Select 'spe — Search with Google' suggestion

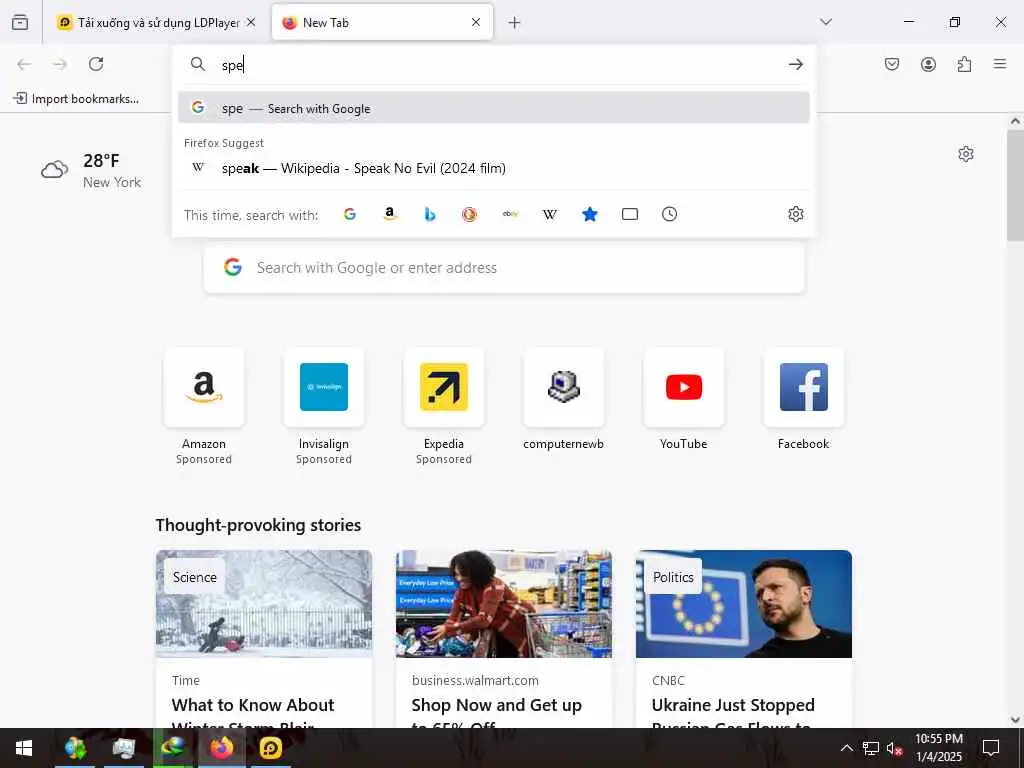coord(494,108)
